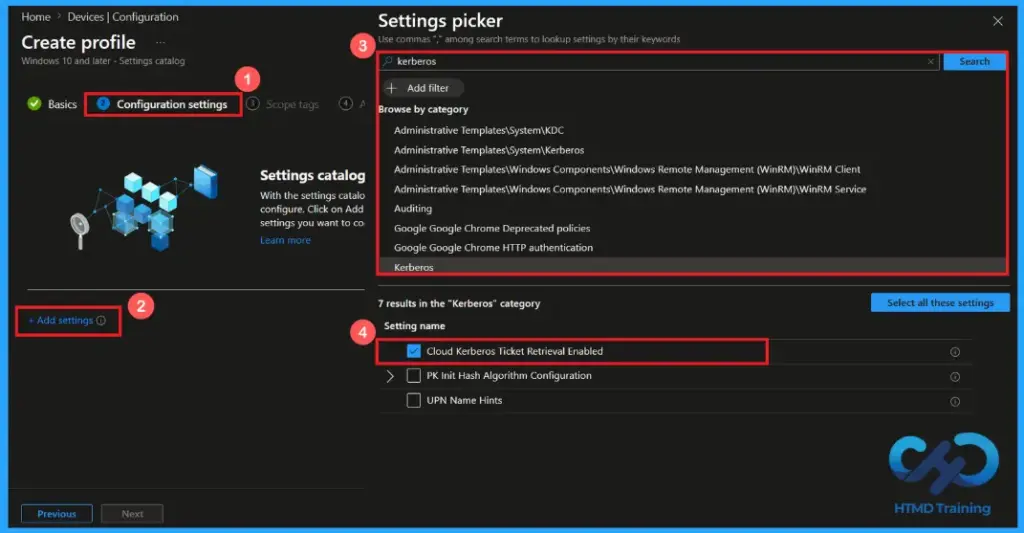1024x533 pixels.
Task: Click the Basics completed checkmark icon
Action: click(34, 104)
